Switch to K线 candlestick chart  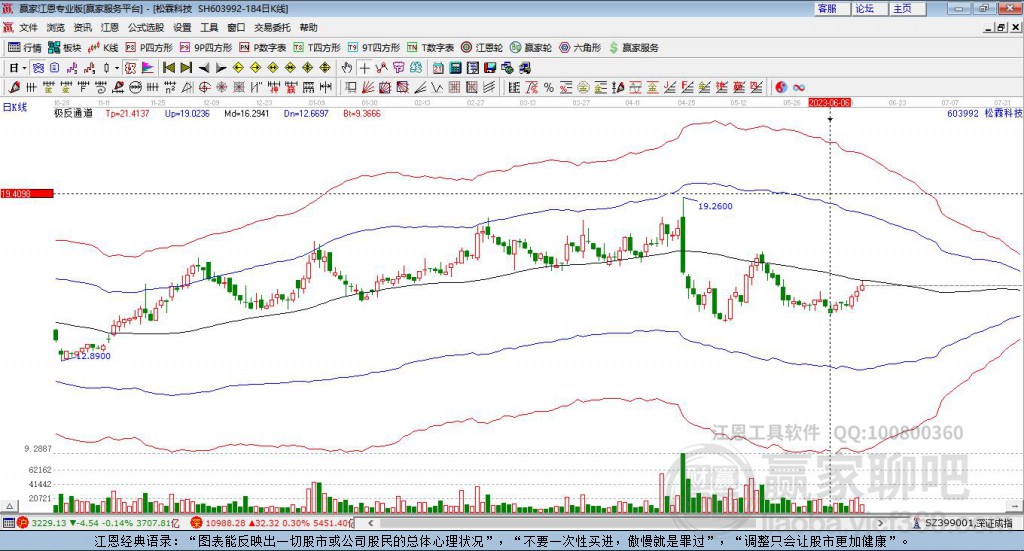coord(103,48)
